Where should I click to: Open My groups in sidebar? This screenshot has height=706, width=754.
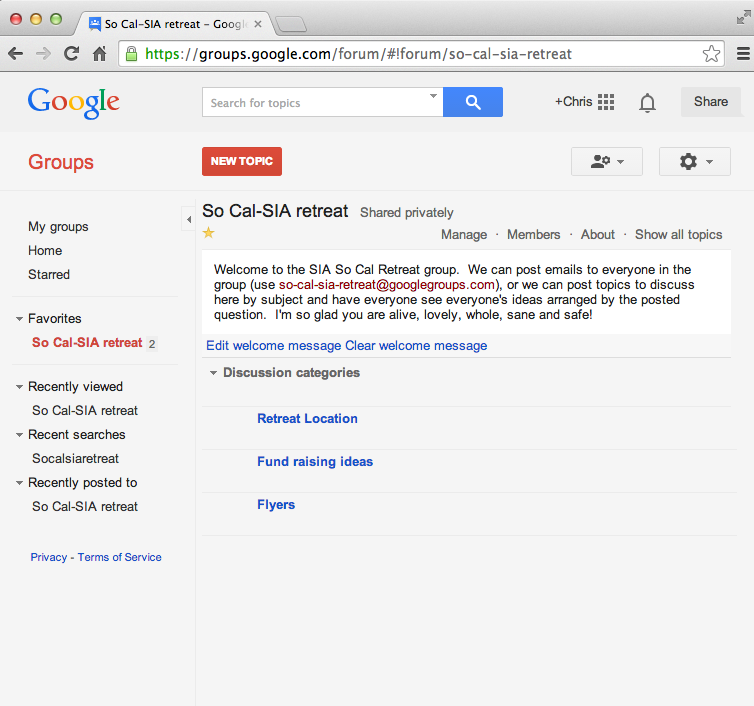(58, 227)
